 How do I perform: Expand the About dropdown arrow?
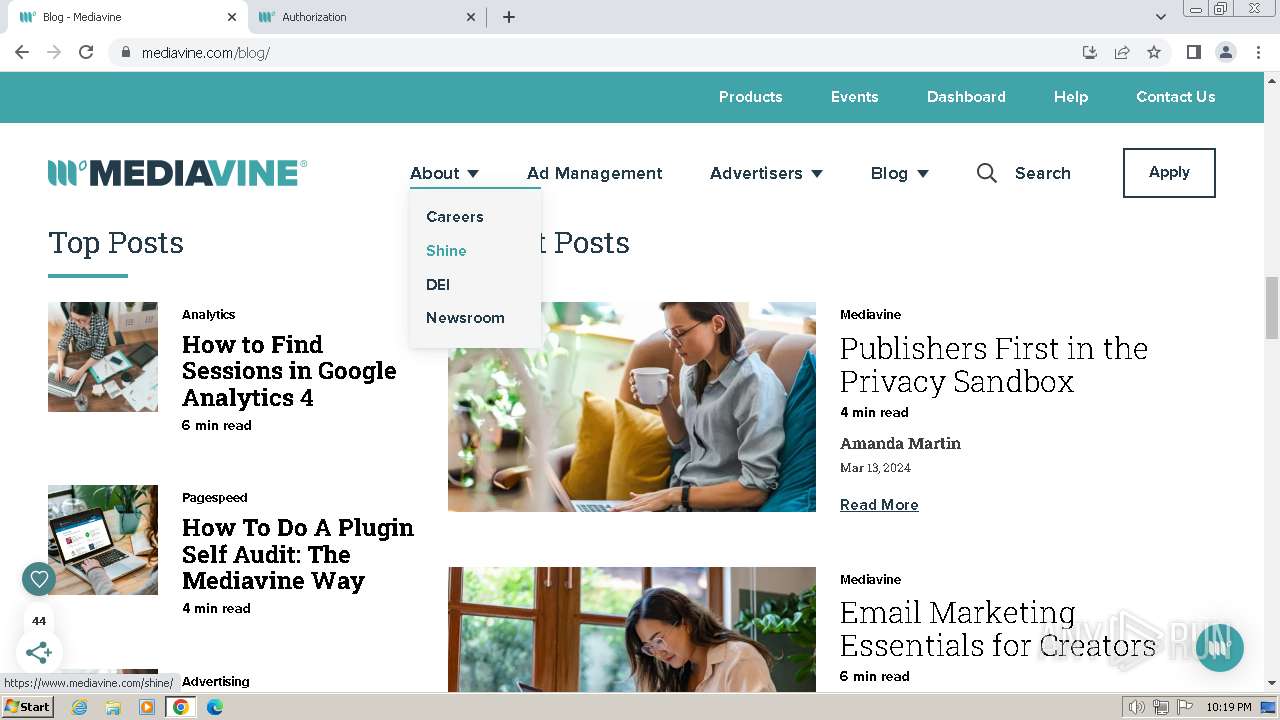[473, 174]
